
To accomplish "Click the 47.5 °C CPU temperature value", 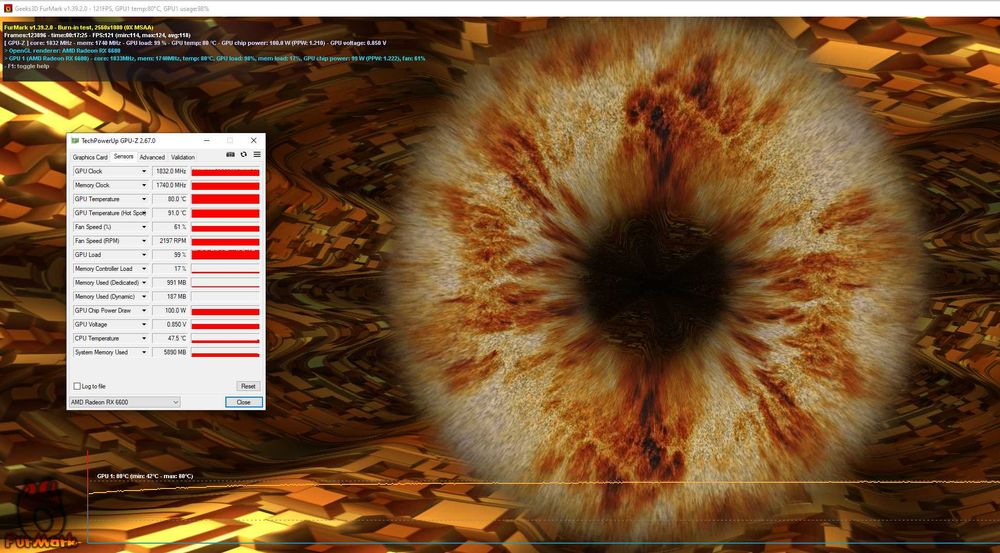I will [170, 339].
